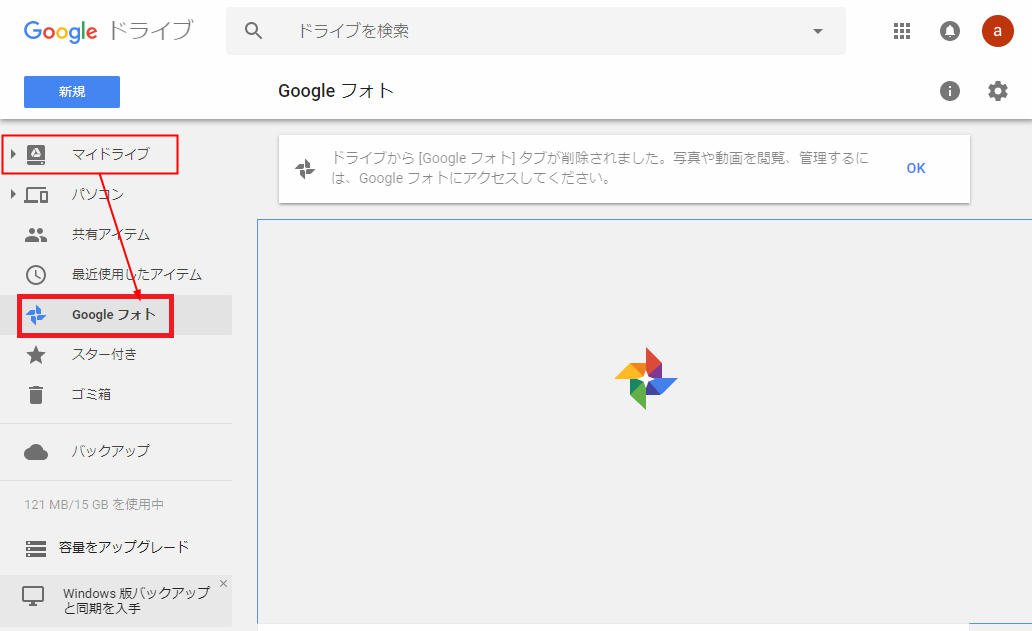Viewport: 1032px width, 631px height.
Task: Select Google フォト in the sidebar
Action: coord(114,315)
